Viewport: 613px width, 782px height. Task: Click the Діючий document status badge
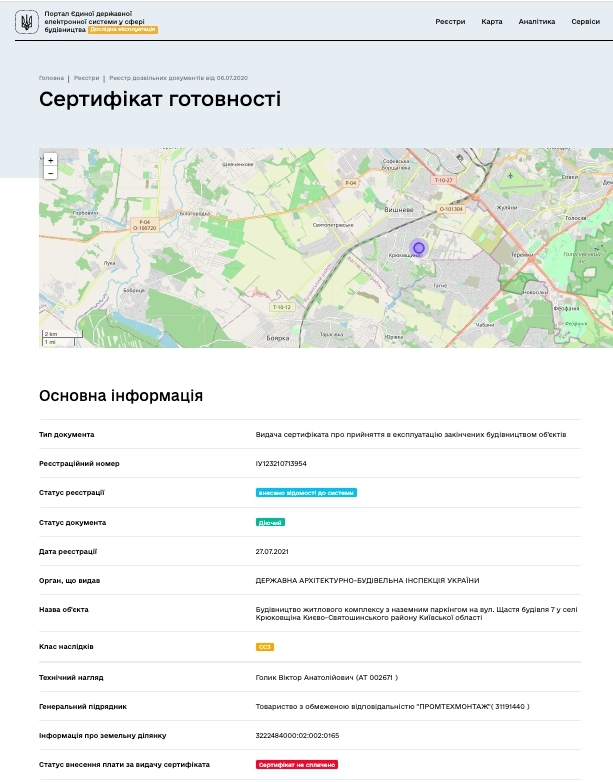(x=270, y=523)
